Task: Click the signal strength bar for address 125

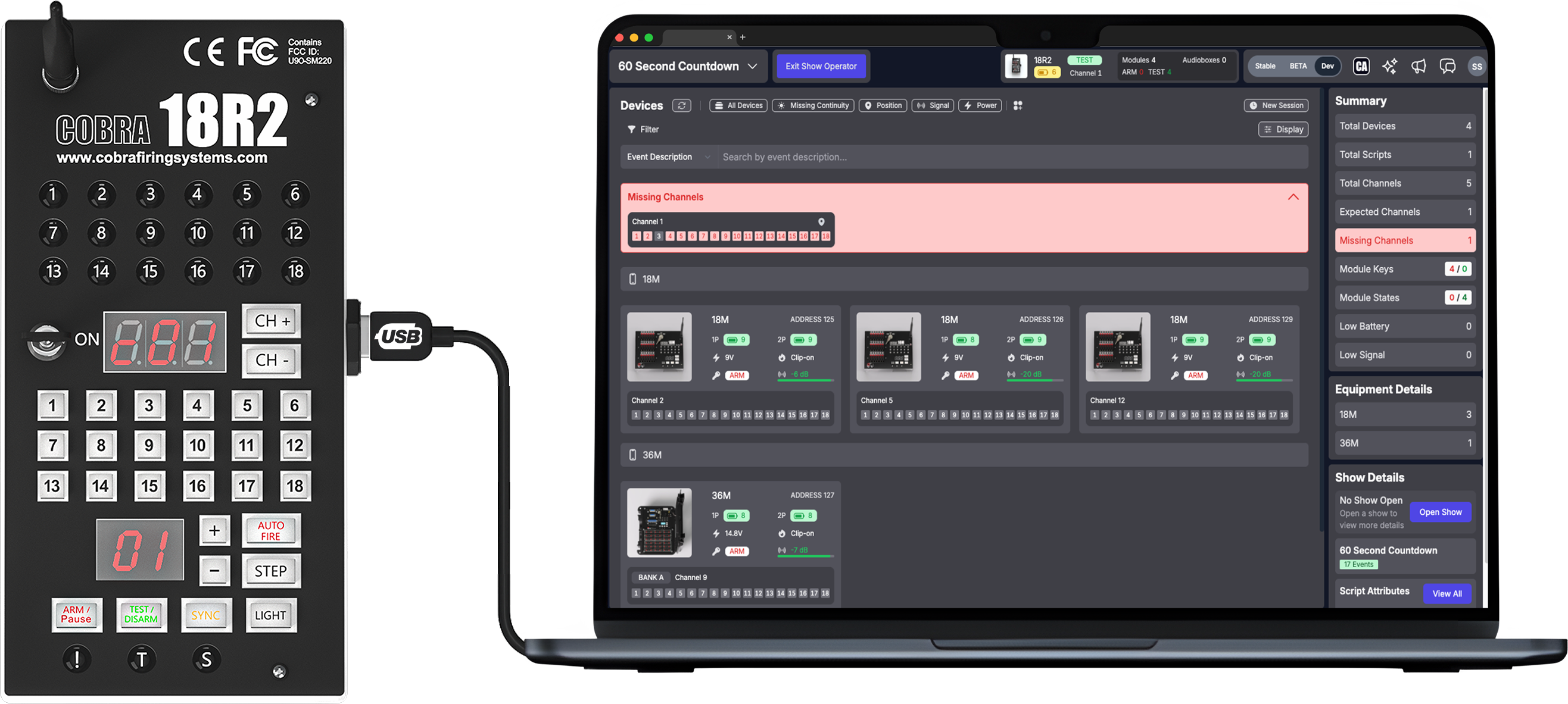Action: point(805,380)
